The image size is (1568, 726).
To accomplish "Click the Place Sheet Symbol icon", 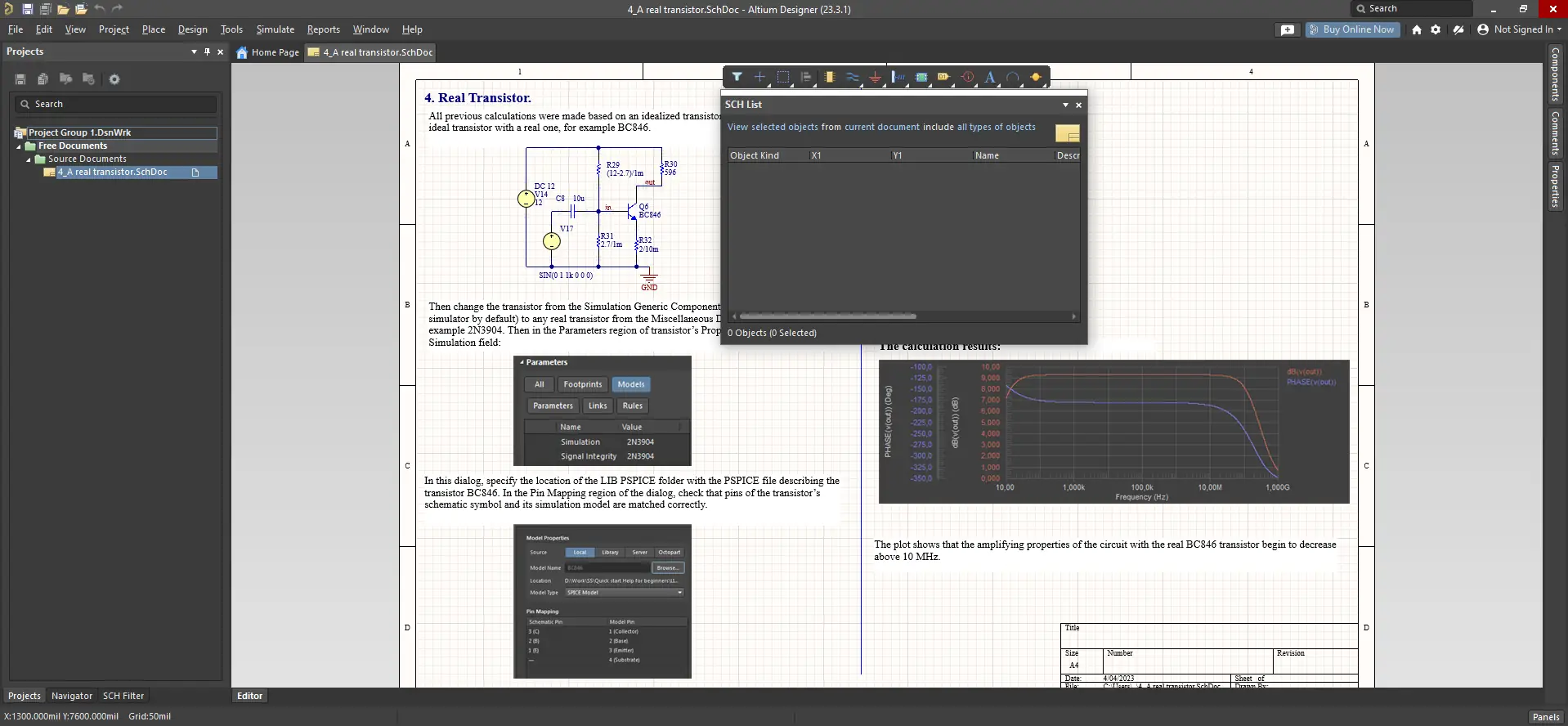I will [x=921, y=77].
